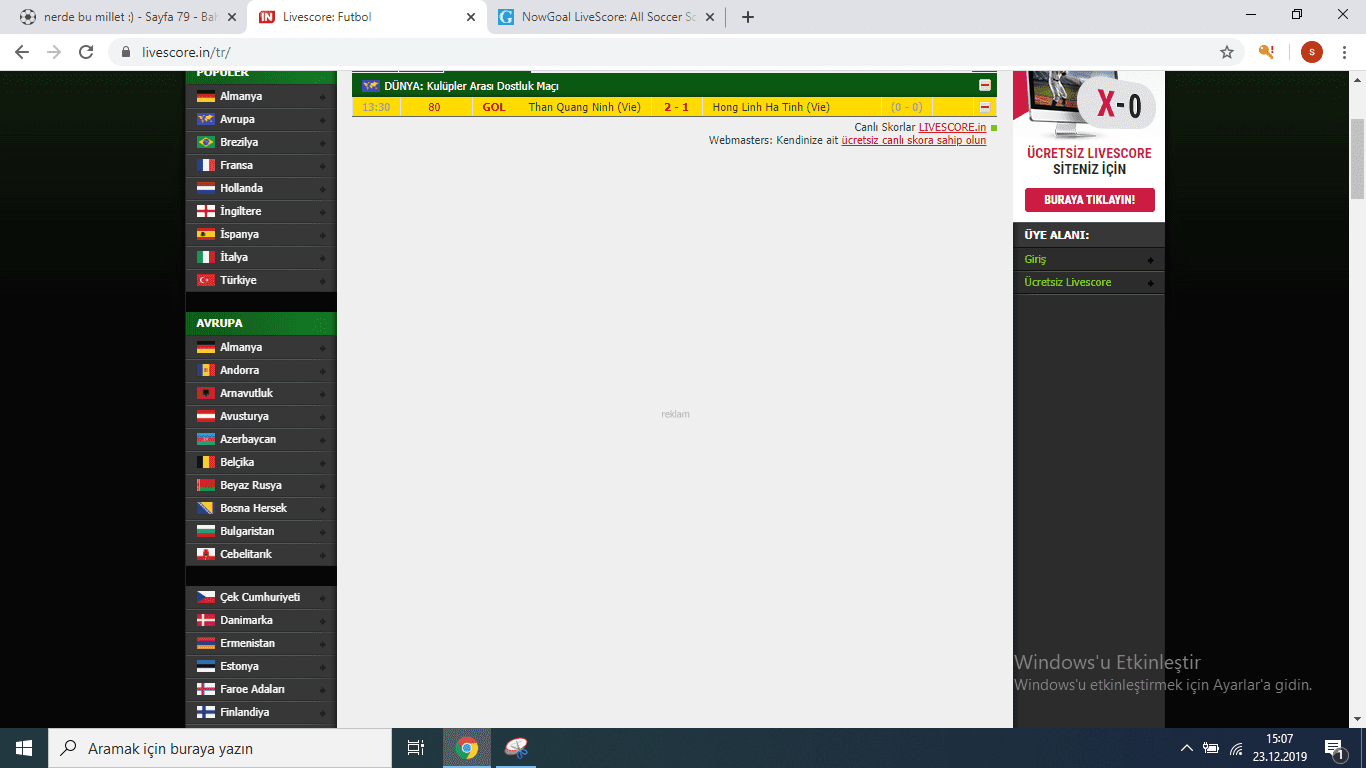Click the Estonya flag icon

click(206, 666)
